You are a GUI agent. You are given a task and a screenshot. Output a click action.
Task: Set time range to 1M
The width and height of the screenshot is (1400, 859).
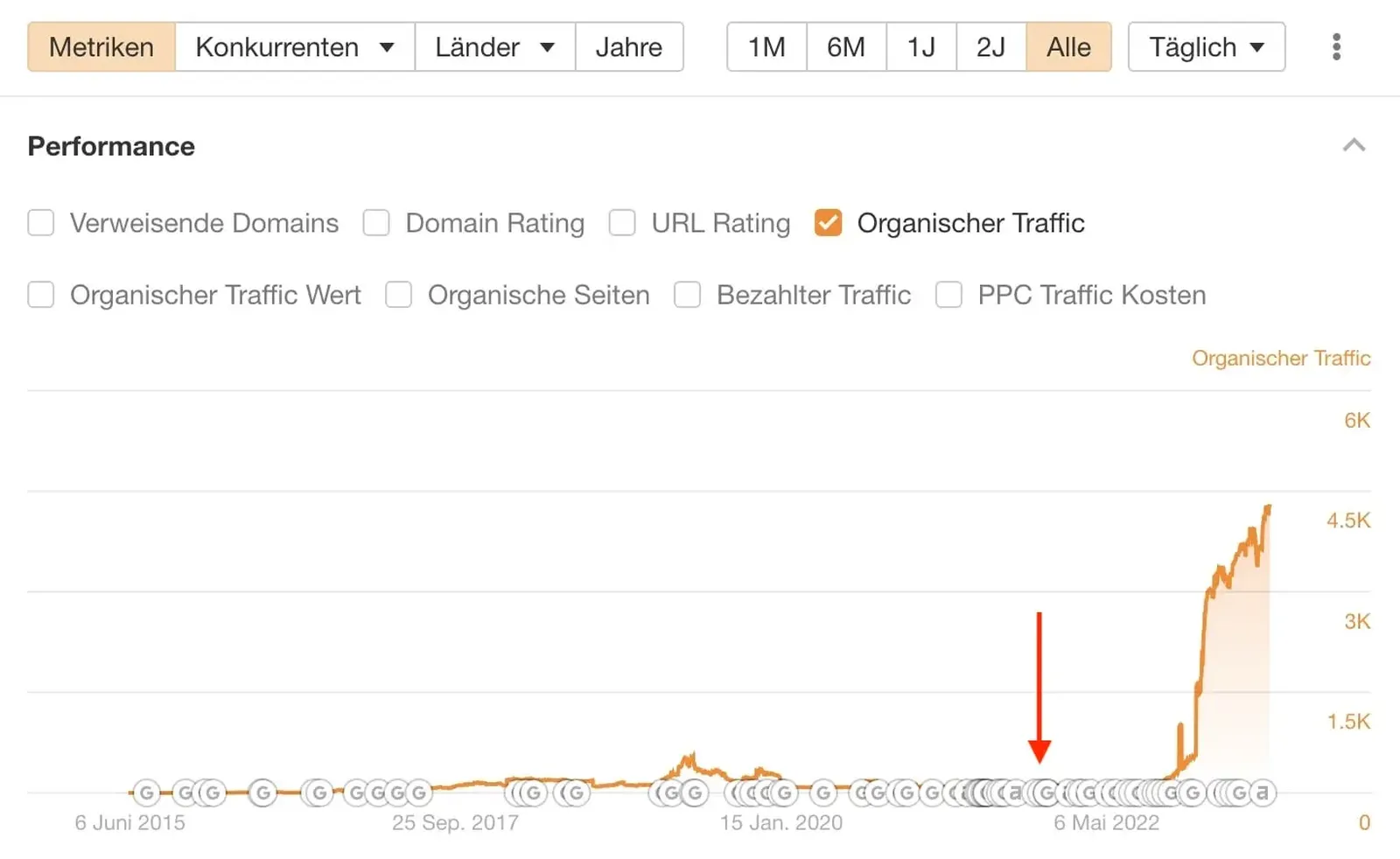tap(766, 47)
